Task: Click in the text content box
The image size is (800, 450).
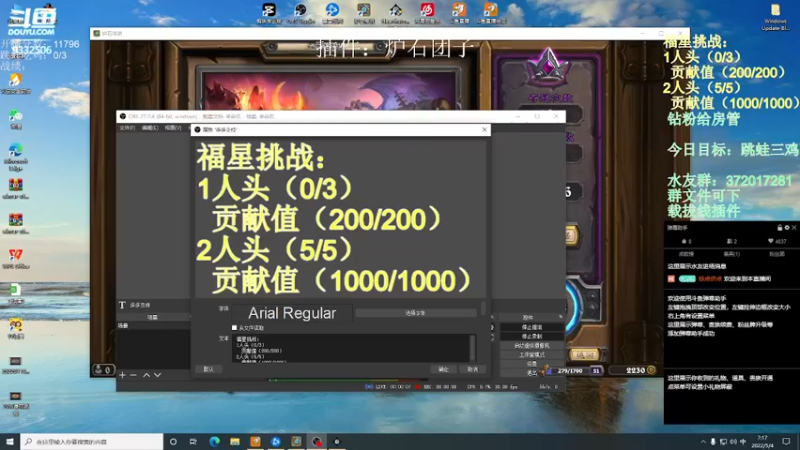Action: click(x=352, y=348)
